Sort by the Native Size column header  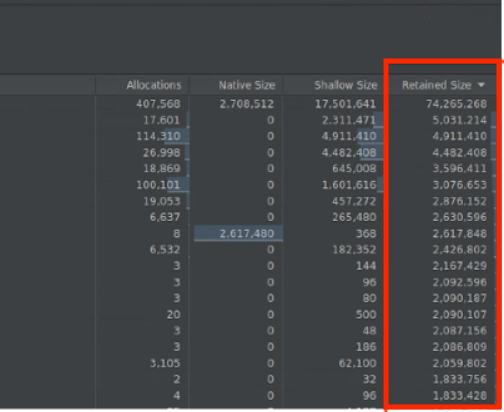pos(247,85)
